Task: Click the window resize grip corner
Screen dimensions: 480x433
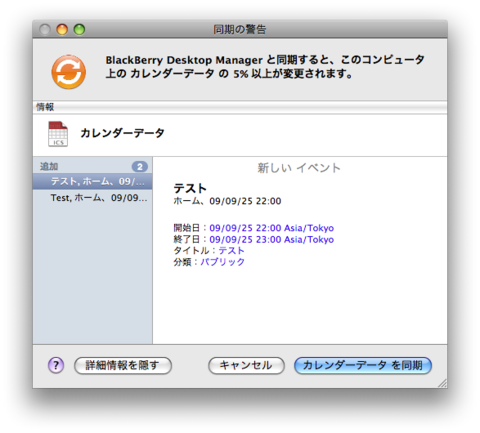Action: point(442,383)
